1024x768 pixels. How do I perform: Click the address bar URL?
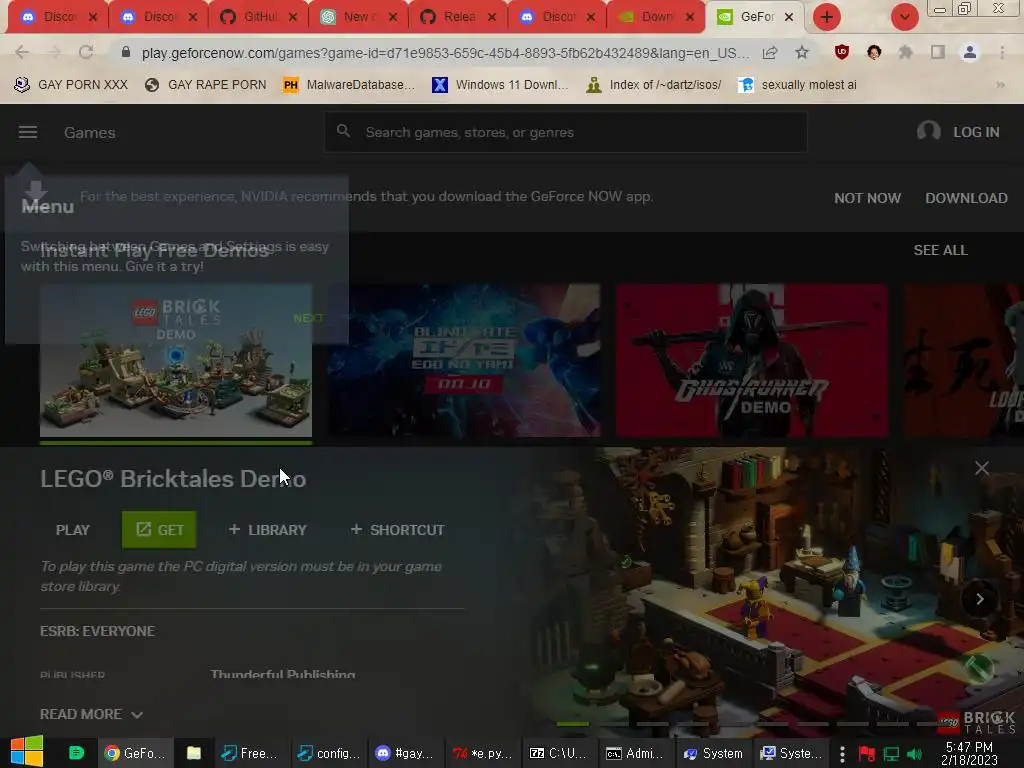(x=445, y=53)
